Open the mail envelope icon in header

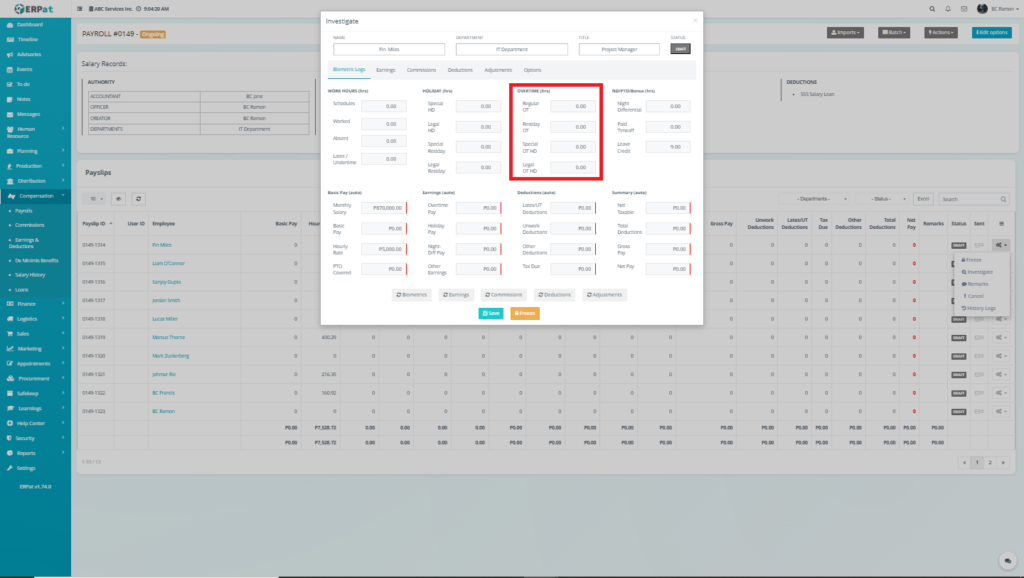[x=964, y=8]
